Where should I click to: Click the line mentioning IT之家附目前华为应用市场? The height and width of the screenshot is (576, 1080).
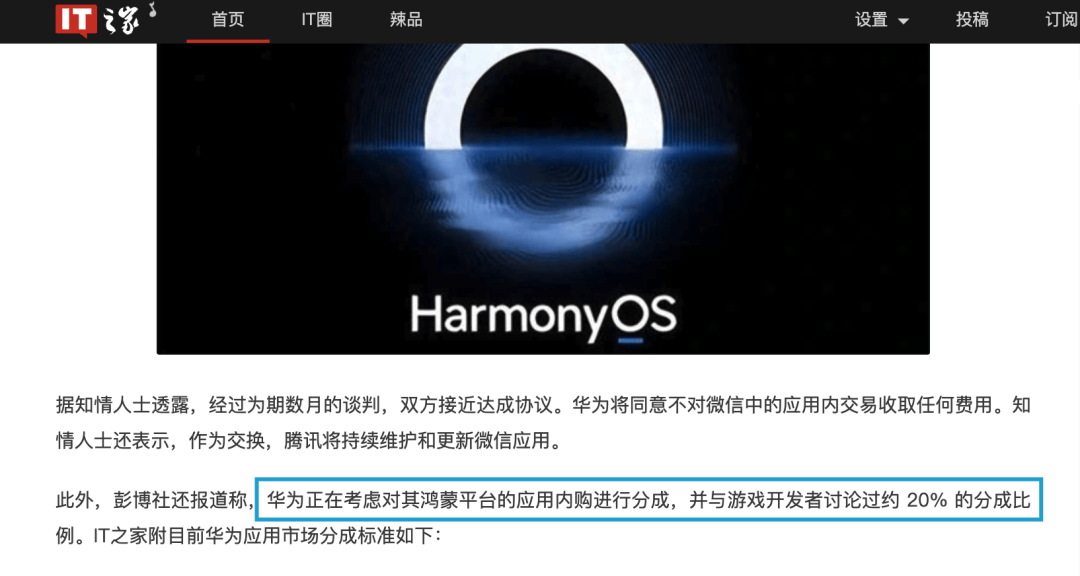(x=248, y=535)
